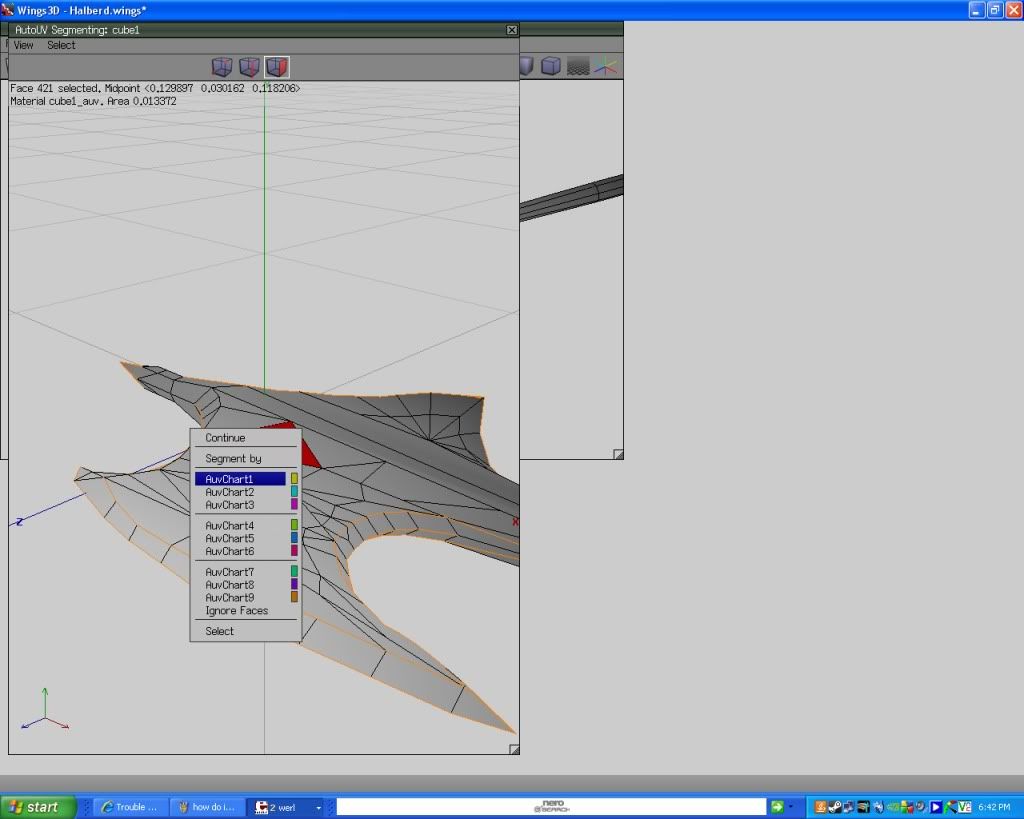Viewport: 1024px width, 819px height.
Task: Switch to 'Trouble ...' browser taskbar button
Action: [x=129, y=807]
